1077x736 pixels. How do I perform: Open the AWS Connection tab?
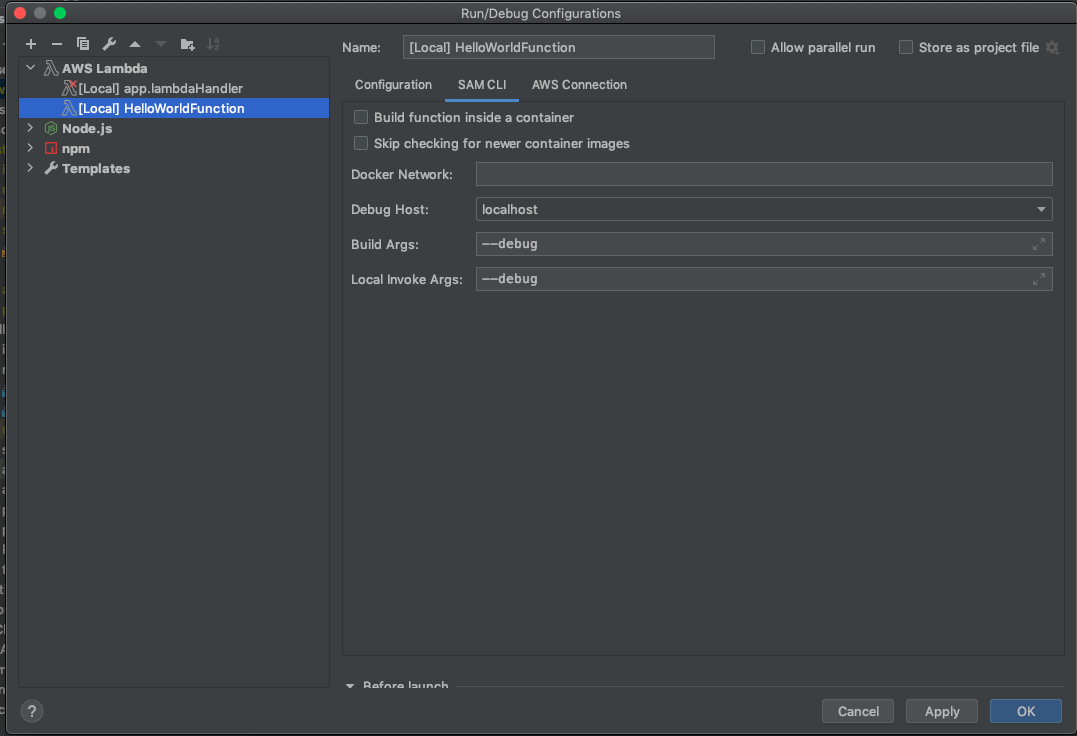click(579, 84)
